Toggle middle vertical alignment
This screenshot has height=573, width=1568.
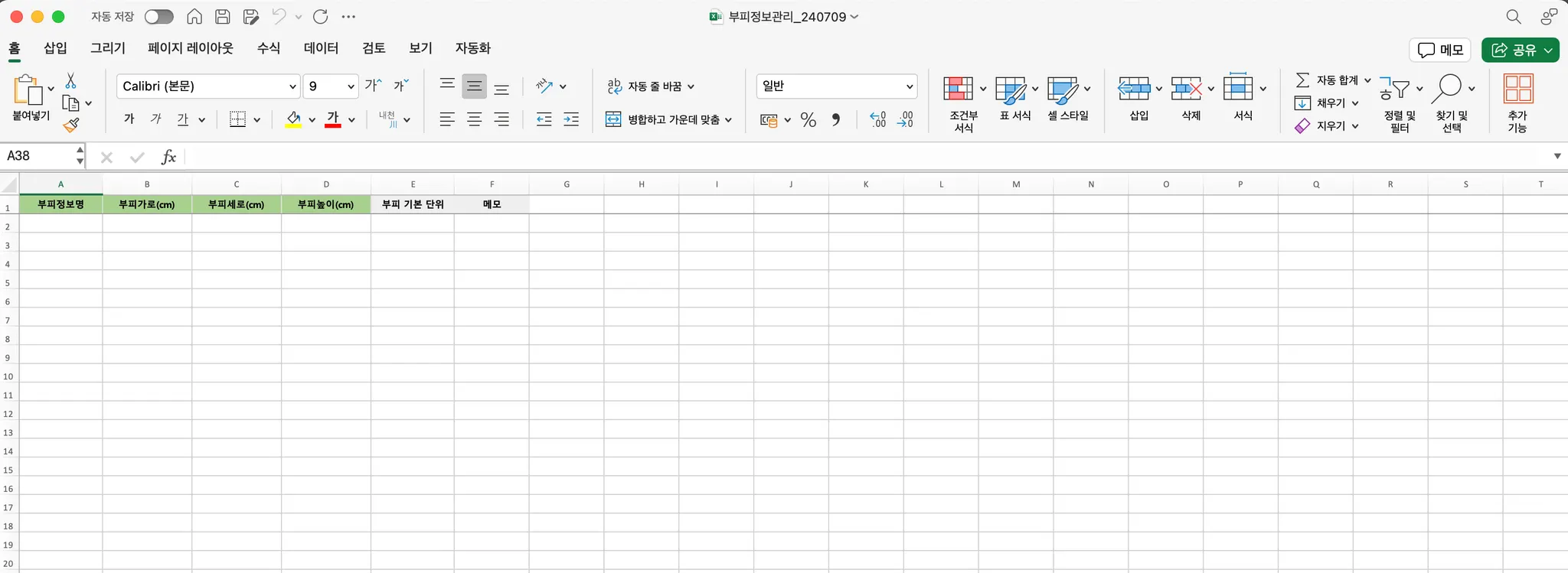coord(475,86)
